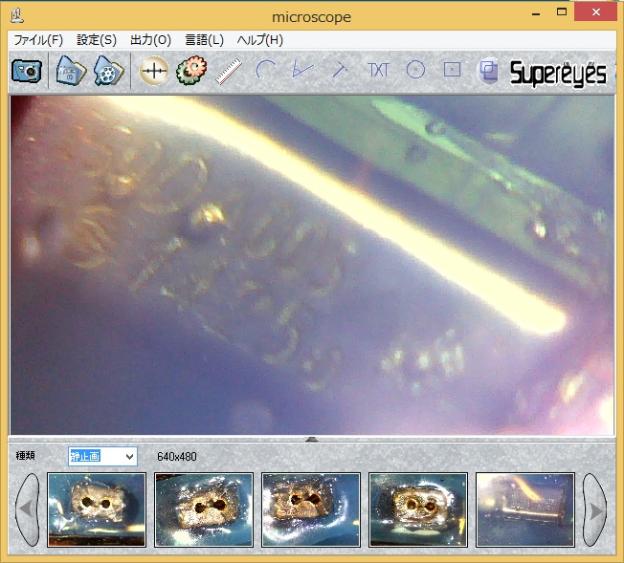The image size is (624, 563).
Task: Collapse the thumbnail panel using the divider arrow
Action: 312,439
